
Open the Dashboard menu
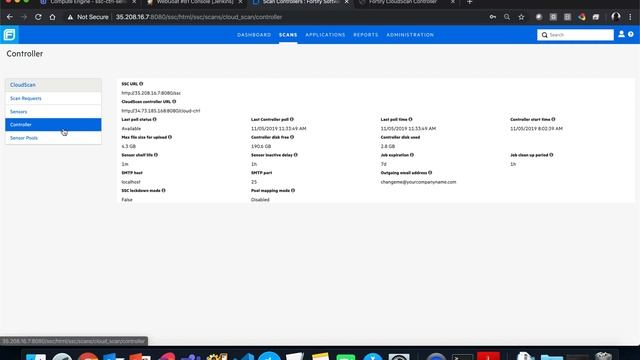pos(254,35)
